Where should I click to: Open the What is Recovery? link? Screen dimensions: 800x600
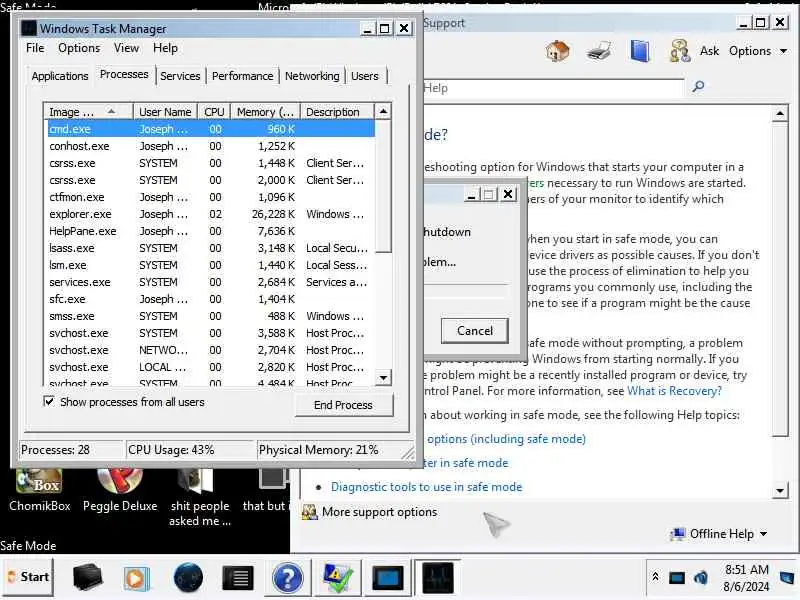tap(674, 391)
